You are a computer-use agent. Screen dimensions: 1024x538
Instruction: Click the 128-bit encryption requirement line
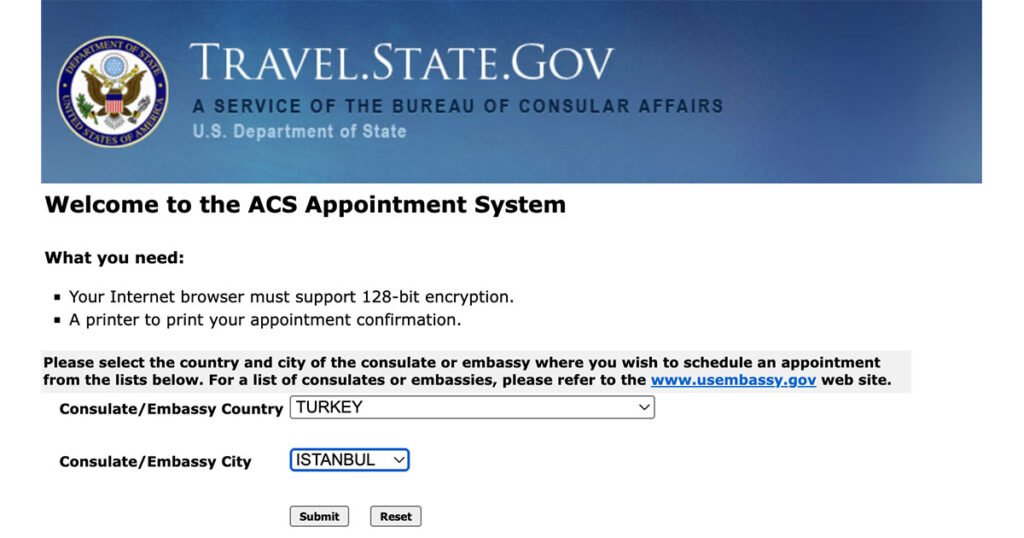pyautogui.click(x=291, y=297)
